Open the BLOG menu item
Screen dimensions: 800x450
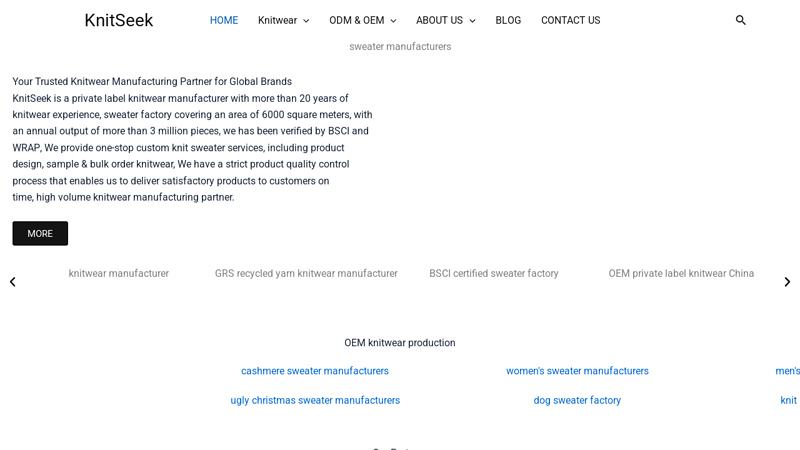click(x=508, y=20)
